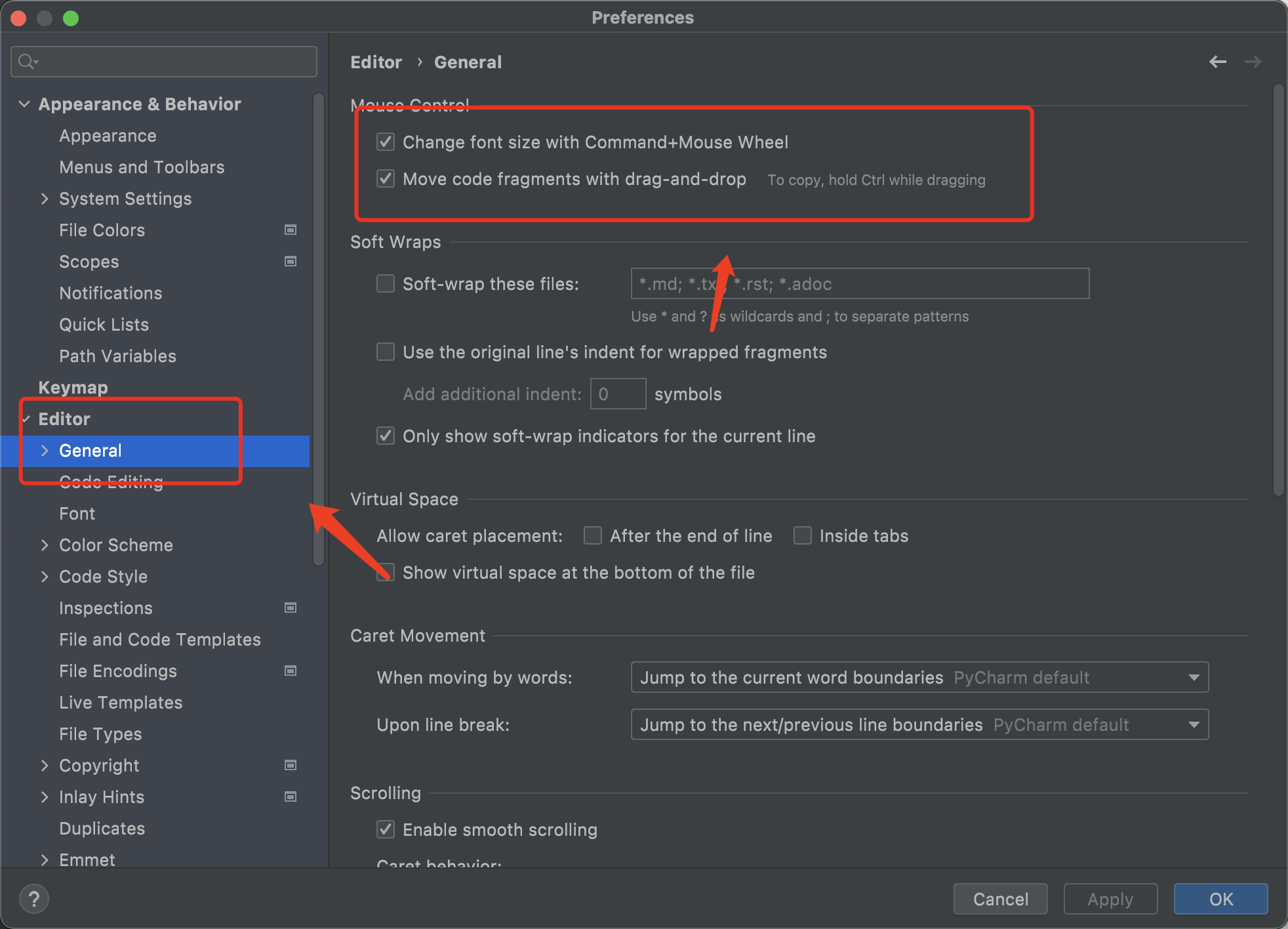Viewport: 1288px width, 929px height.
Task: Click the back navigation arrow icon
Action: pos(1217,62)
